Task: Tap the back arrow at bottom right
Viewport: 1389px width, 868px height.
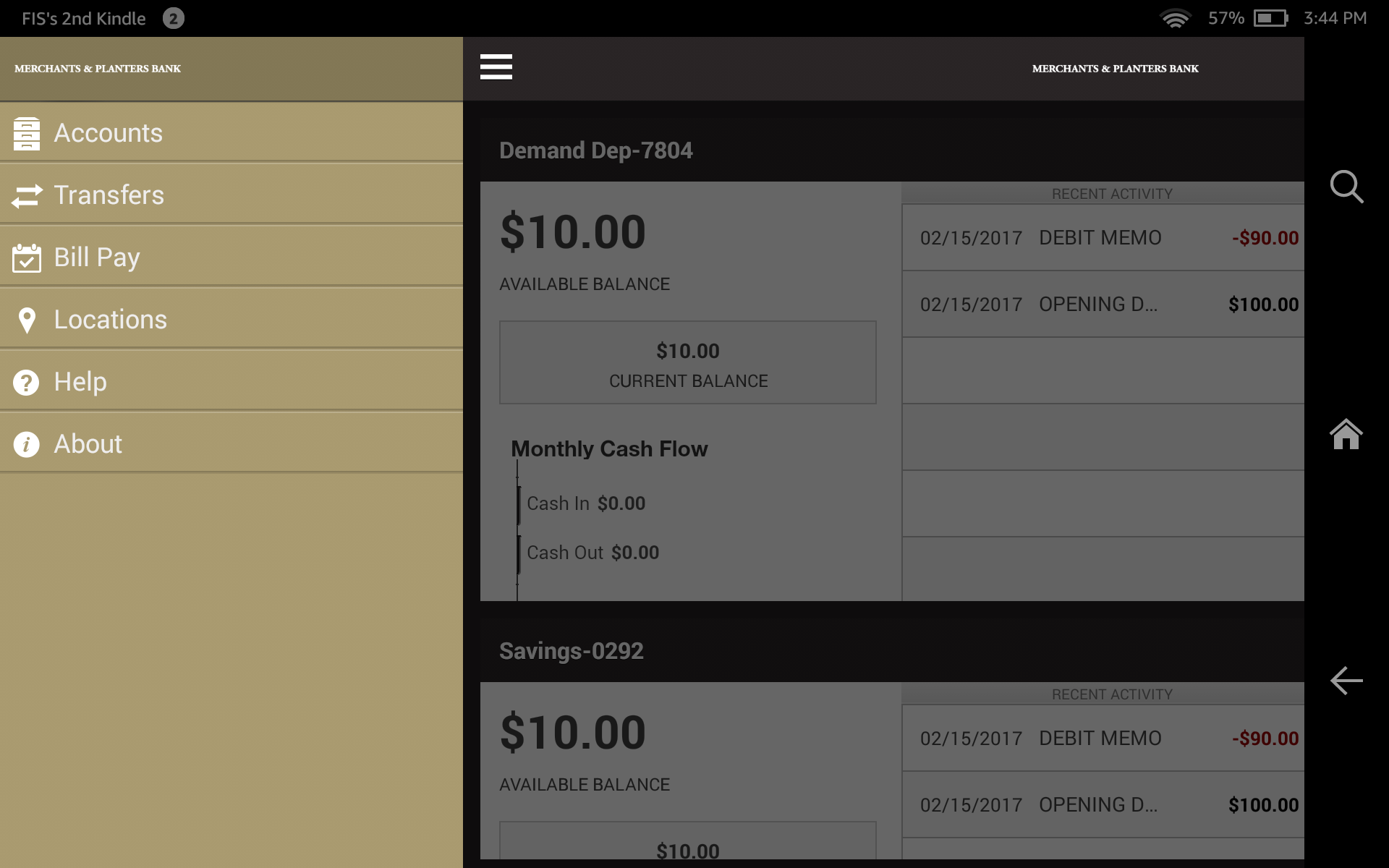Action: pyautogui.click(x=1347, y=680)
